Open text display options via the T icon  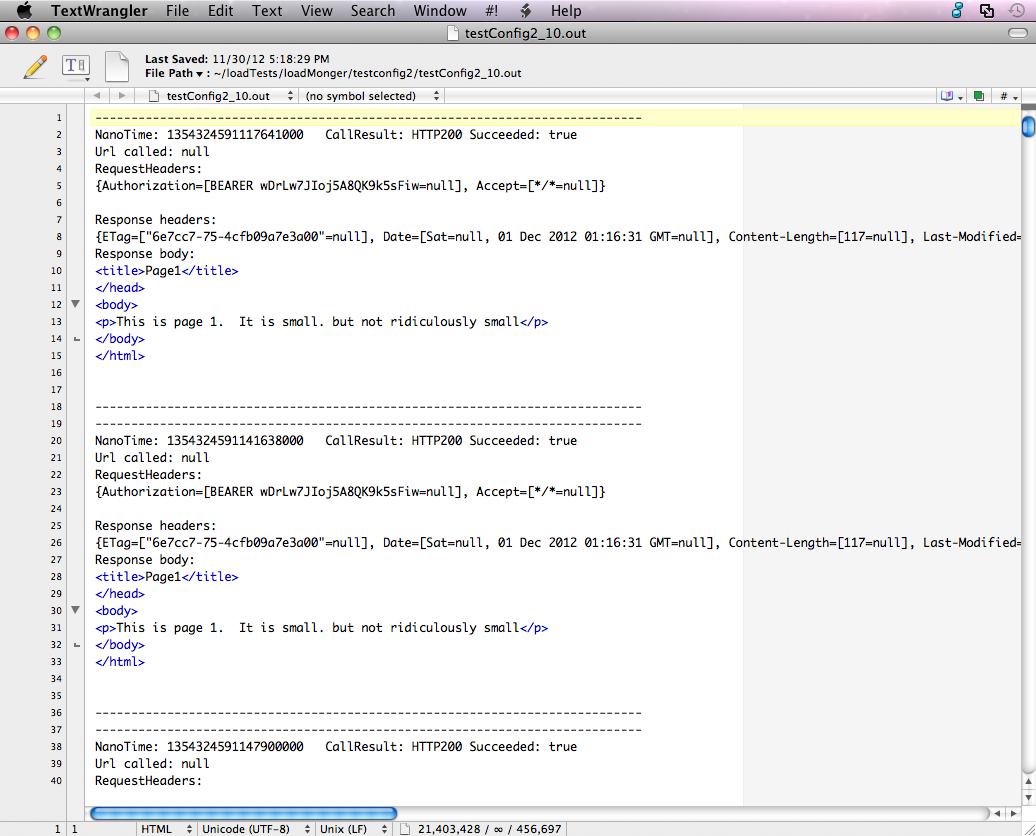pyautogui.click(x=75, y=64)
